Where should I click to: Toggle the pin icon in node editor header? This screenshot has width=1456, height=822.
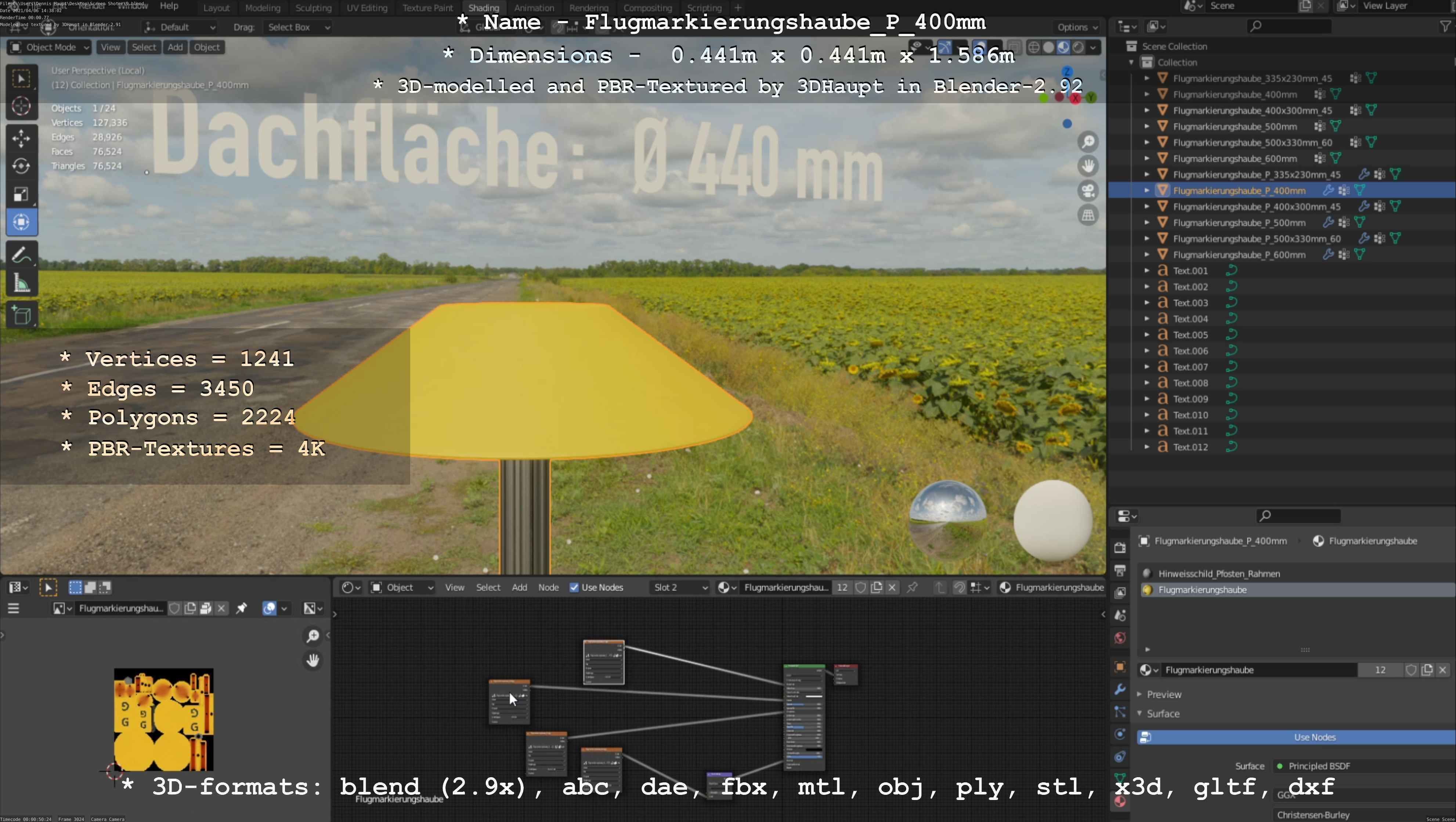(x=912, y=587)
